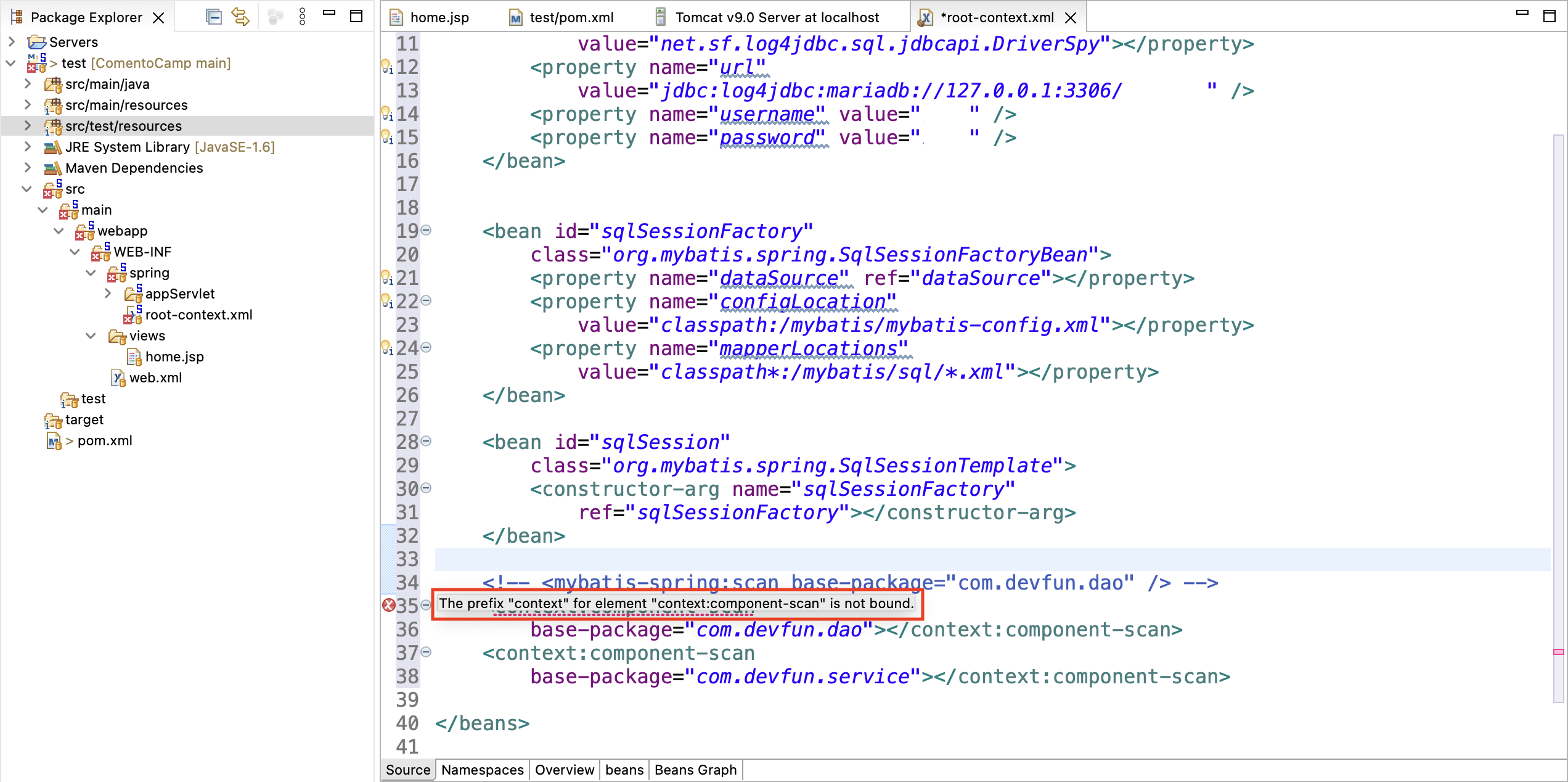Close the root-context.xml editor tab
The width and height of the screenshot is (1568, 782).
1071,18
